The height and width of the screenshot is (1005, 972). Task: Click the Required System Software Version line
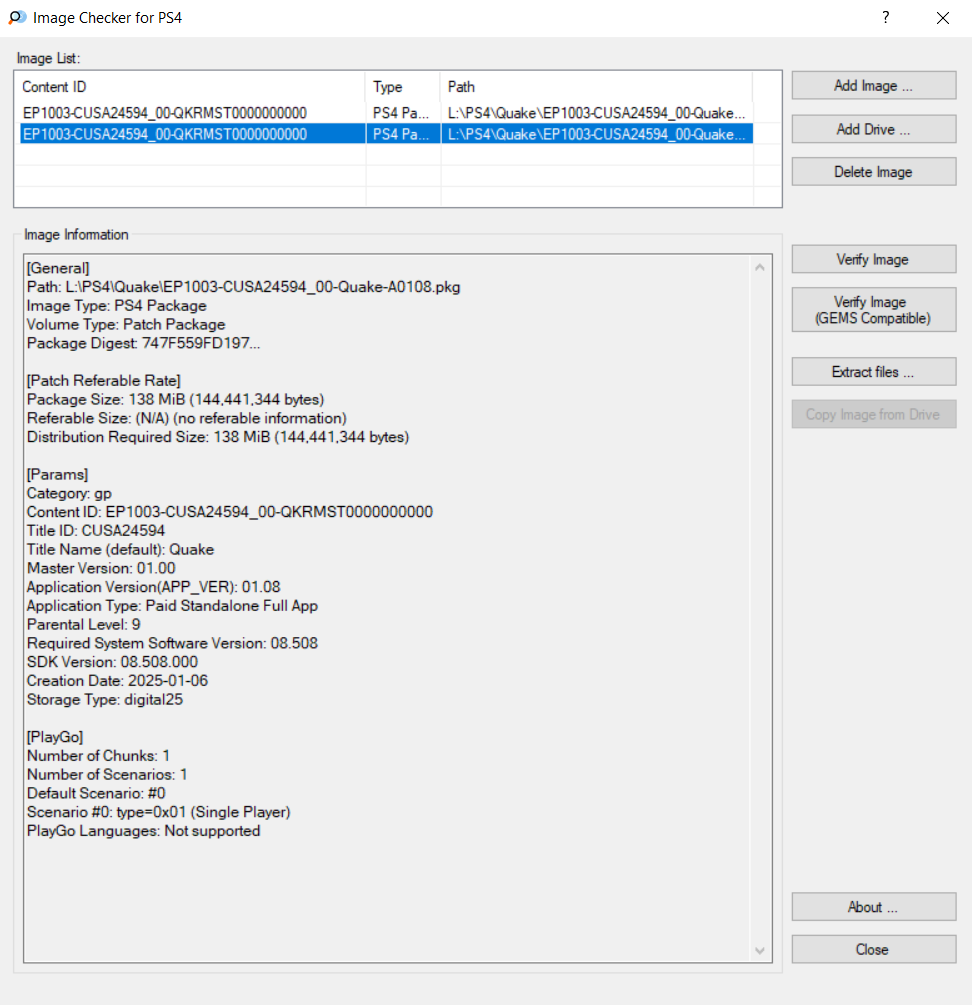172,643
